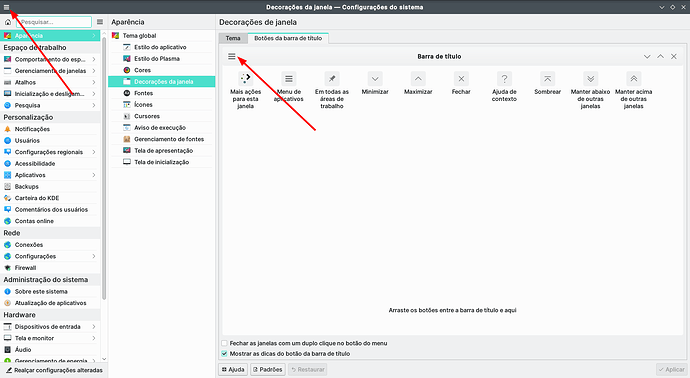
Task: Toggle 'Mostrar as dicas do botão' checkbox
Action: point(224,354)
